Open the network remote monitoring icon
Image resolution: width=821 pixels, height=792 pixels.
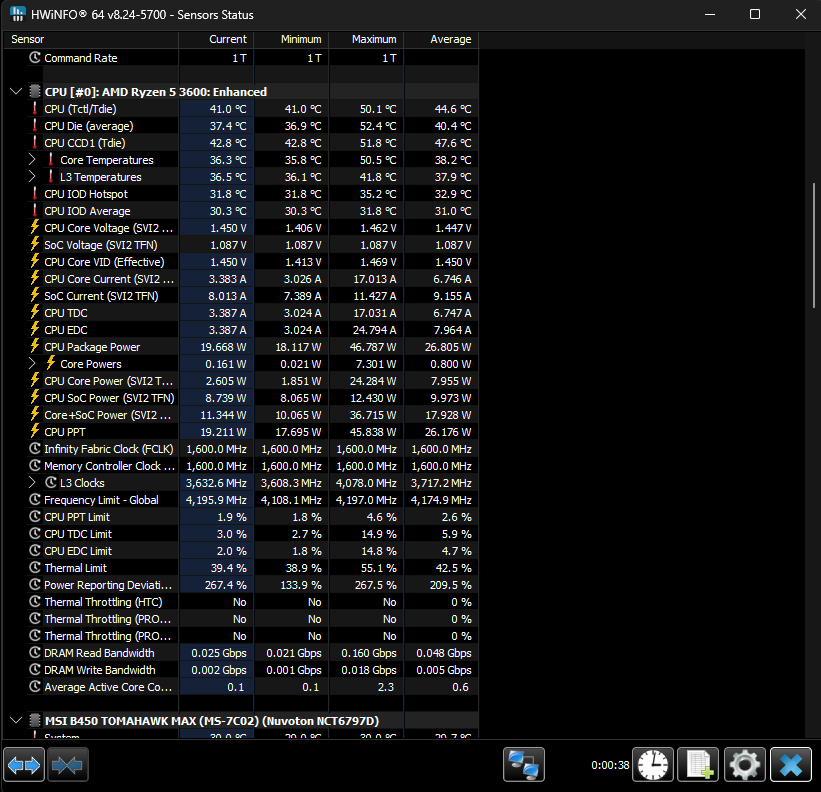click(x=524, y=765)
